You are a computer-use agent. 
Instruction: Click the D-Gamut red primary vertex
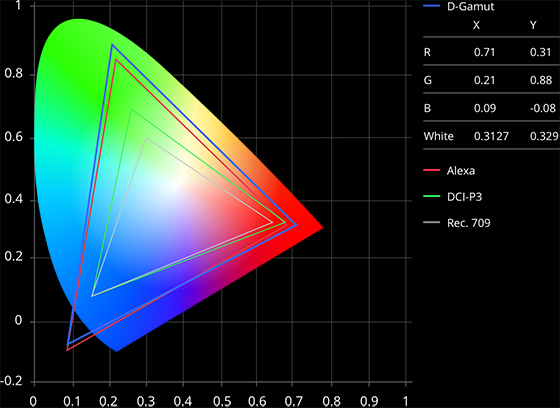(296, 225)
